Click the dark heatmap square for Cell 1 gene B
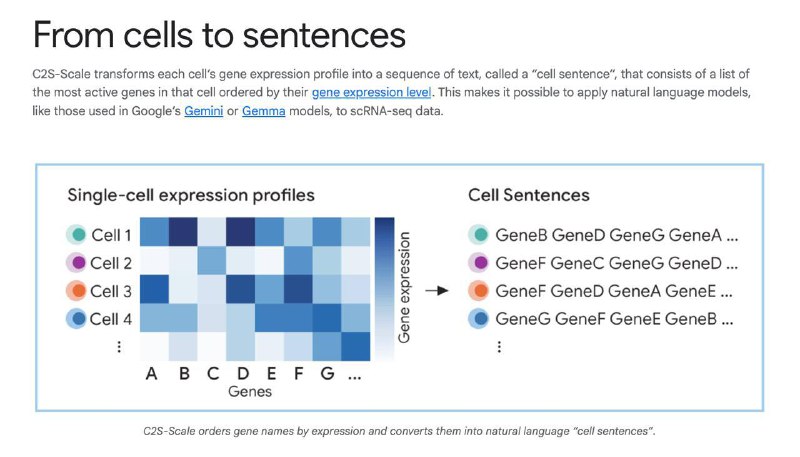 click(x=183, y=232)
